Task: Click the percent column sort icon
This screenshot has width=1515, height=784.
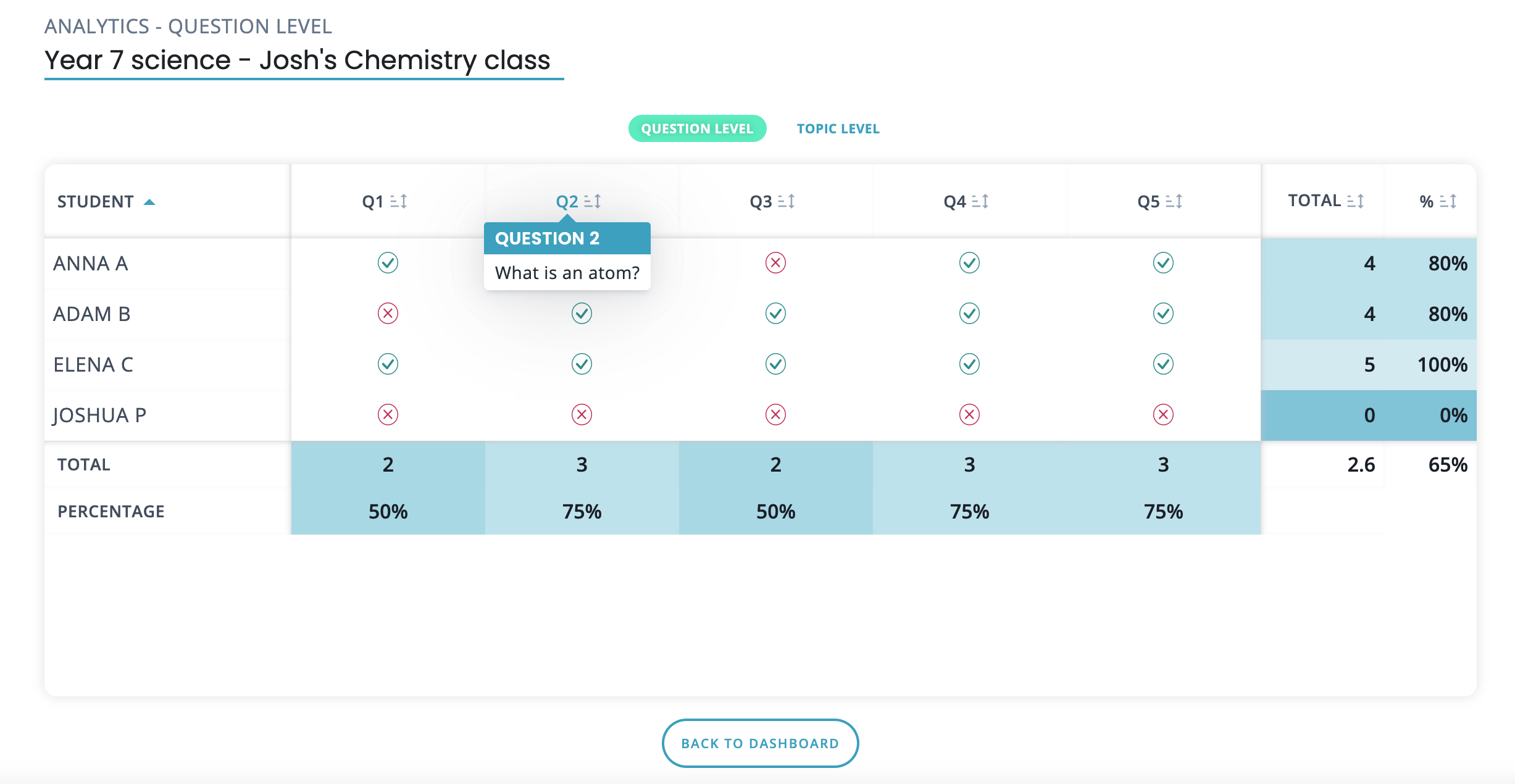Action: tap(1448, 201)
